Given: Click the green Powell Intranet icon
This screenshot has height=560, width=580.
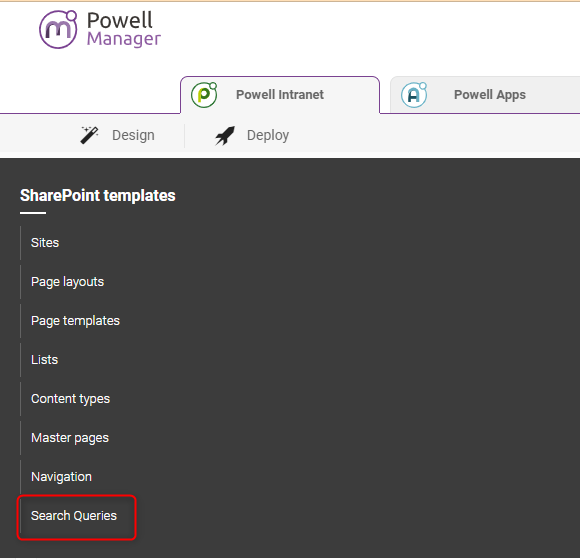Looking at the screenshot, I should click(x=204, y=95).
